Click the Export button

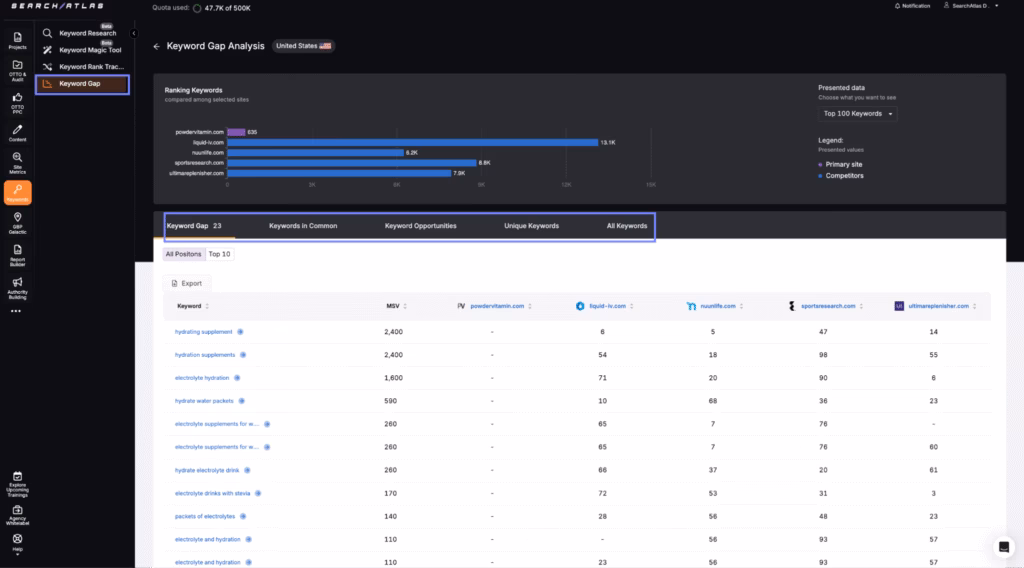185,283
